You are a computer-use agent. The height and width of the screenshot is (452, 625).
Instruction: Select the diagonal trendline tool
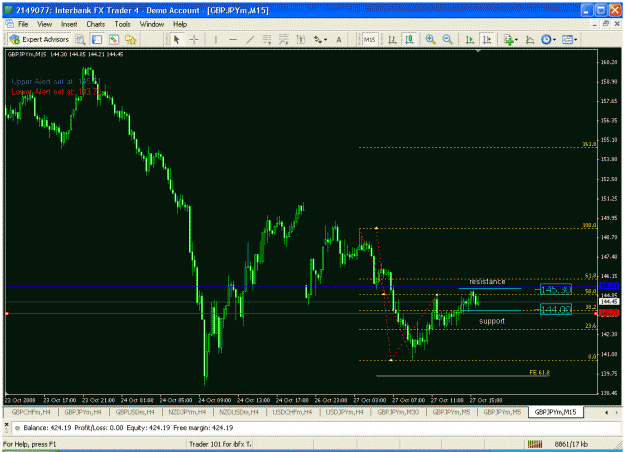(x=250, y=39)
